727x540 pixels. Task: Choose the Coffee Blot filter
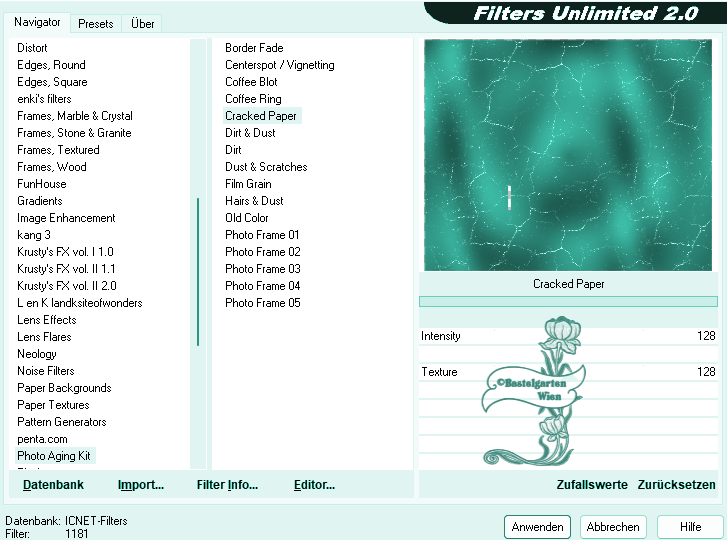tap(251, 82)
